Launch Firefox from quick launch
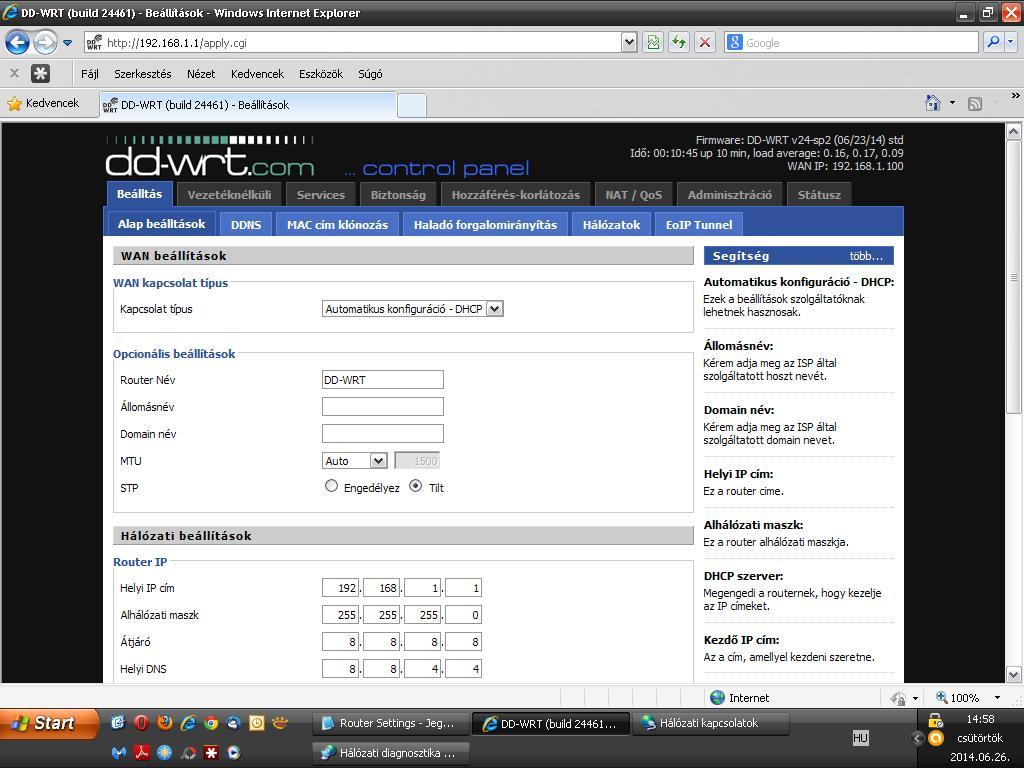The width and height of the screenshot is (1024, 768). click(x=165, y=723)
